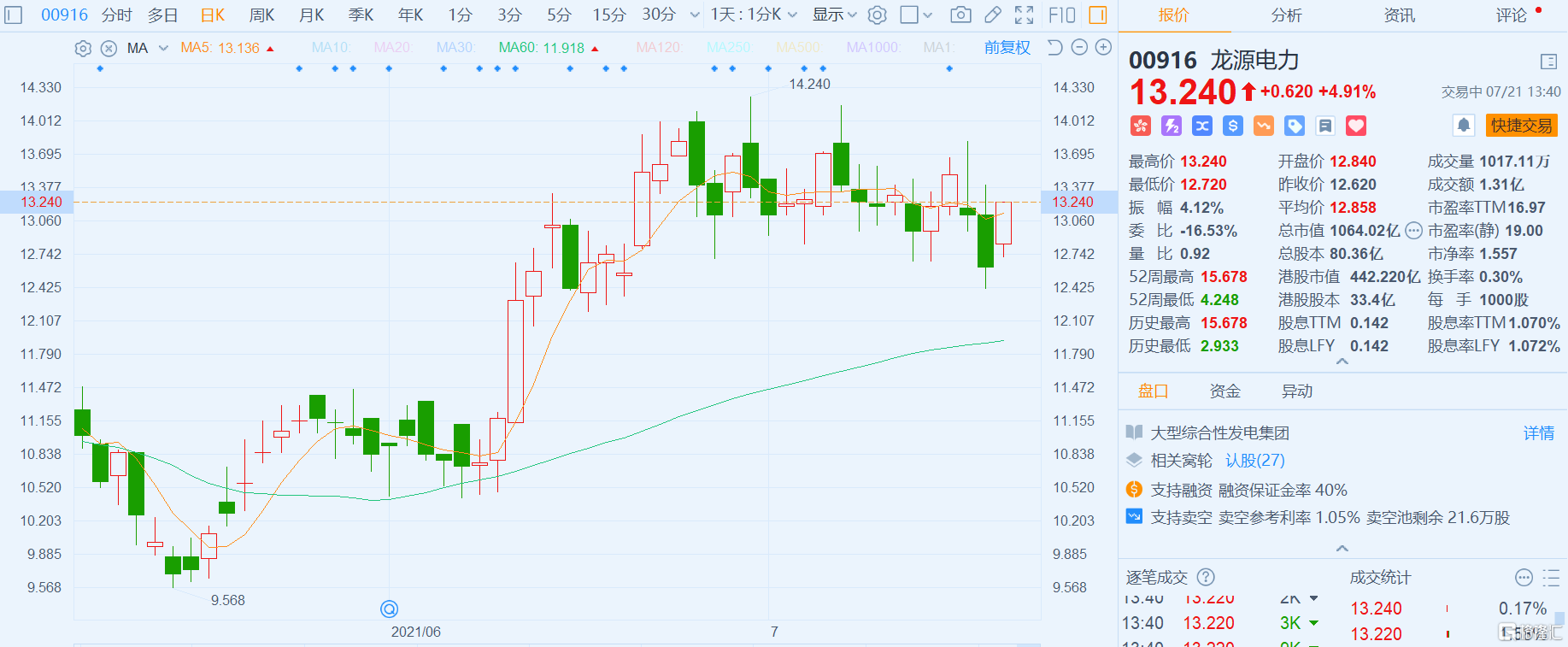The width and height of the screenshot is (1568, 647).
Task: Open the notes bookmark icon
Action: coord(1325,126)
